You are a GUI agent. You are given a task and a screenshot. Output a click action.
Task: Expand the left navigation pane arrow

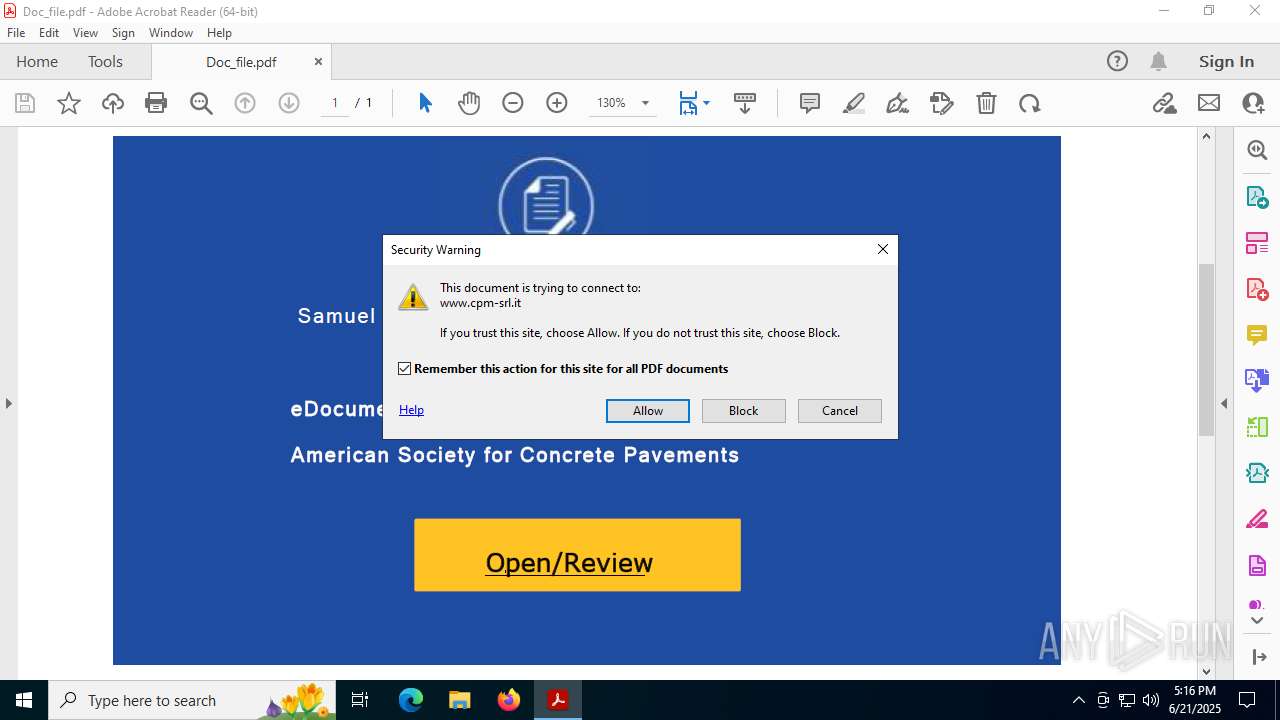pyautogui.click(x=8, y=404)
